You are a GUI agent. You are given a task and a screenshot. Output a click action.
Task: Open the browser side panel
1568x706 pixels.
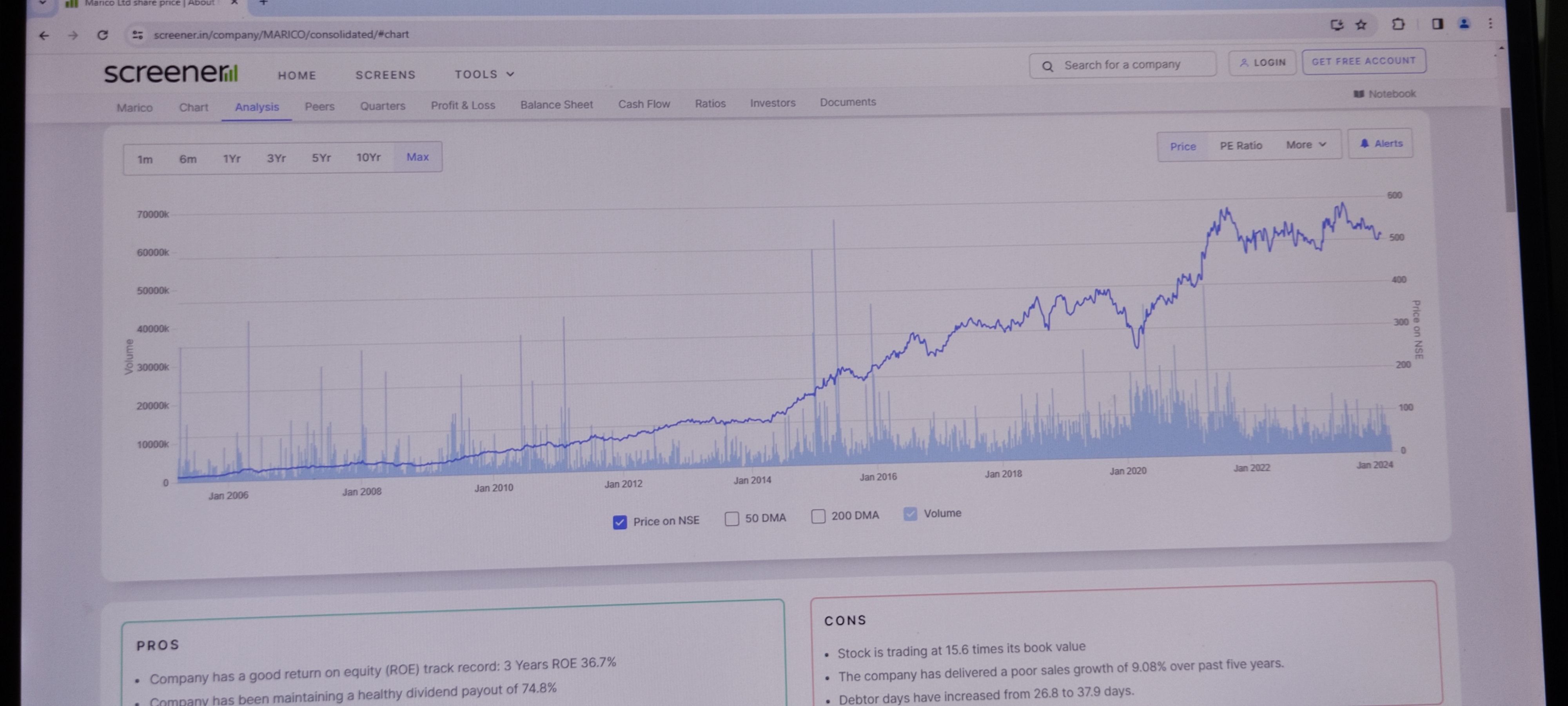click(x=1437, y=24)
